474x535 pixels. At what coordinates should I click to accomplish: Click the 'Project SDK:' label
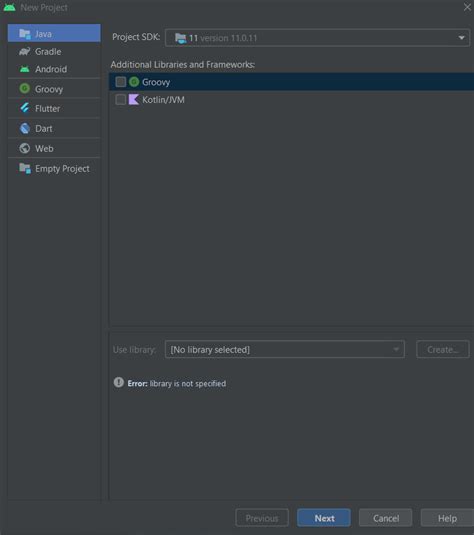click(x=136, y=37)
